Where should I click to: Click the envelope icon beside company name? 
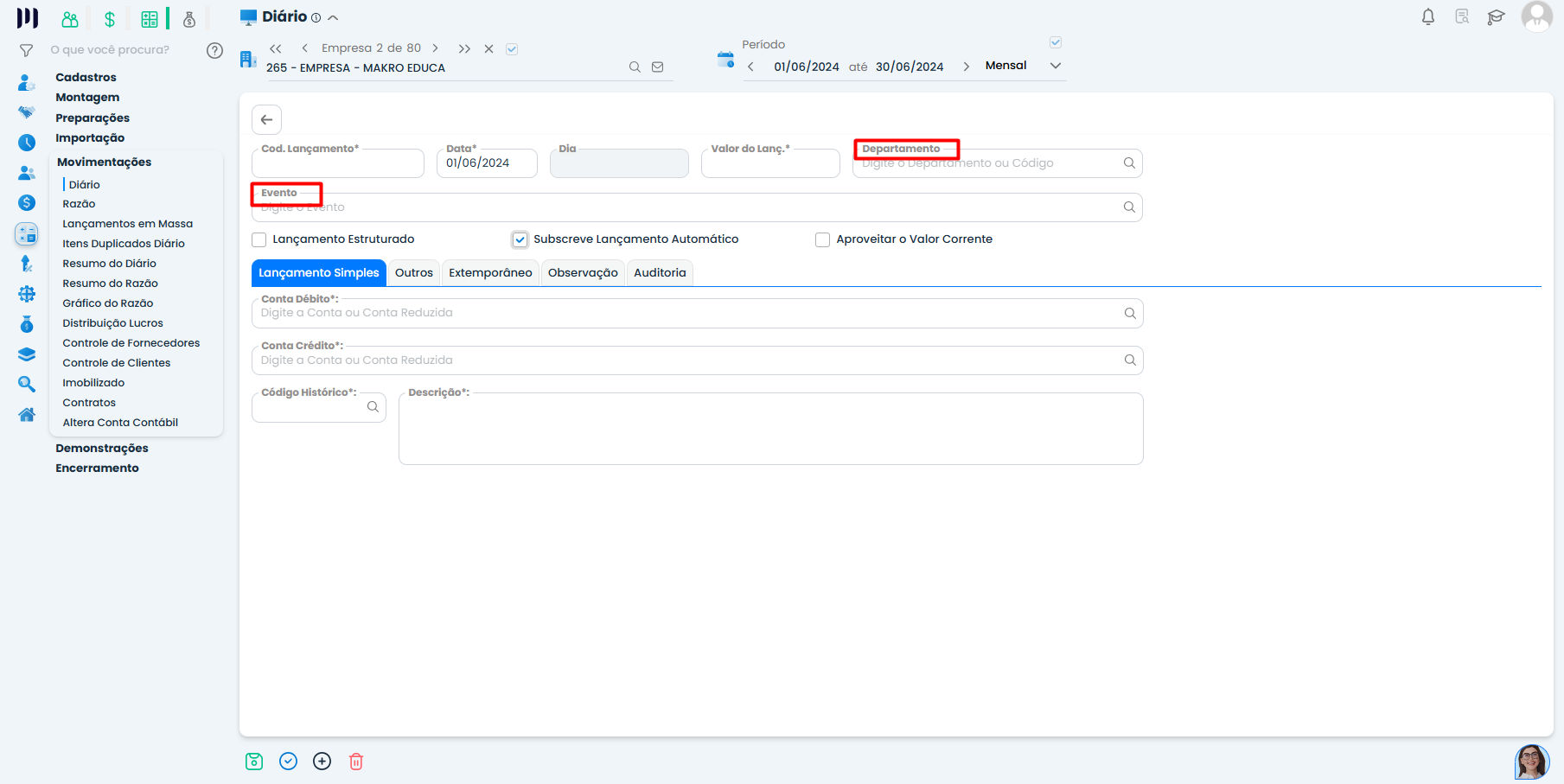pos(658,67)
